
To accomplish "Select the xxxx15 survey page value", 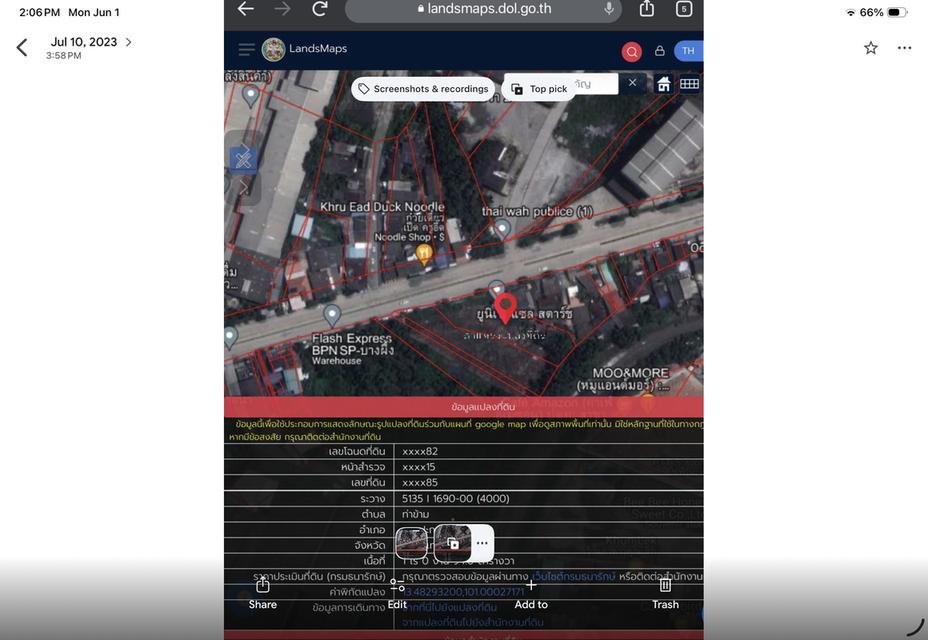I will click(x=418, y=467).
